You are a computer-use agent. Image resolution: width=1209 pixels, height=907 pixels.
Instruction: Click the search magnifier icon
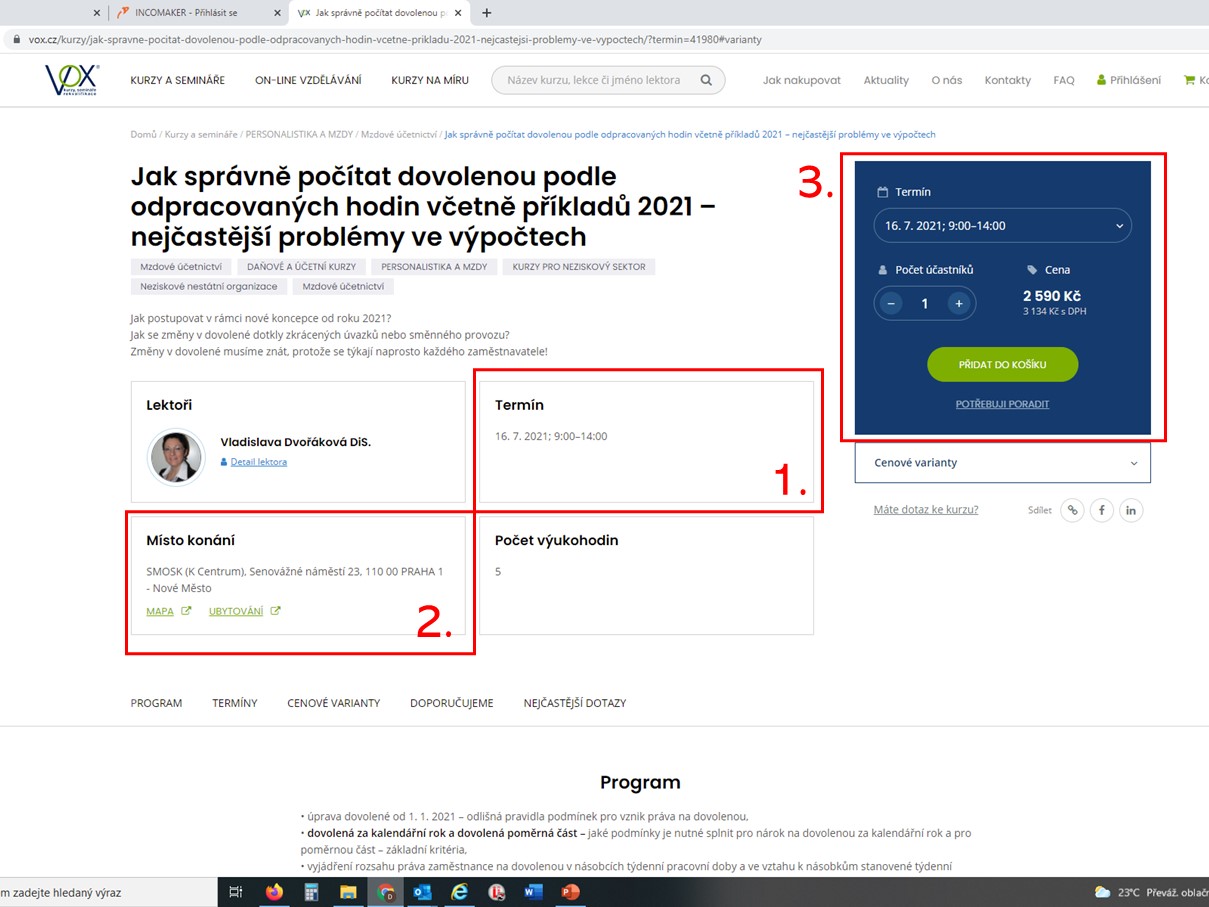(x=706, y=80)
